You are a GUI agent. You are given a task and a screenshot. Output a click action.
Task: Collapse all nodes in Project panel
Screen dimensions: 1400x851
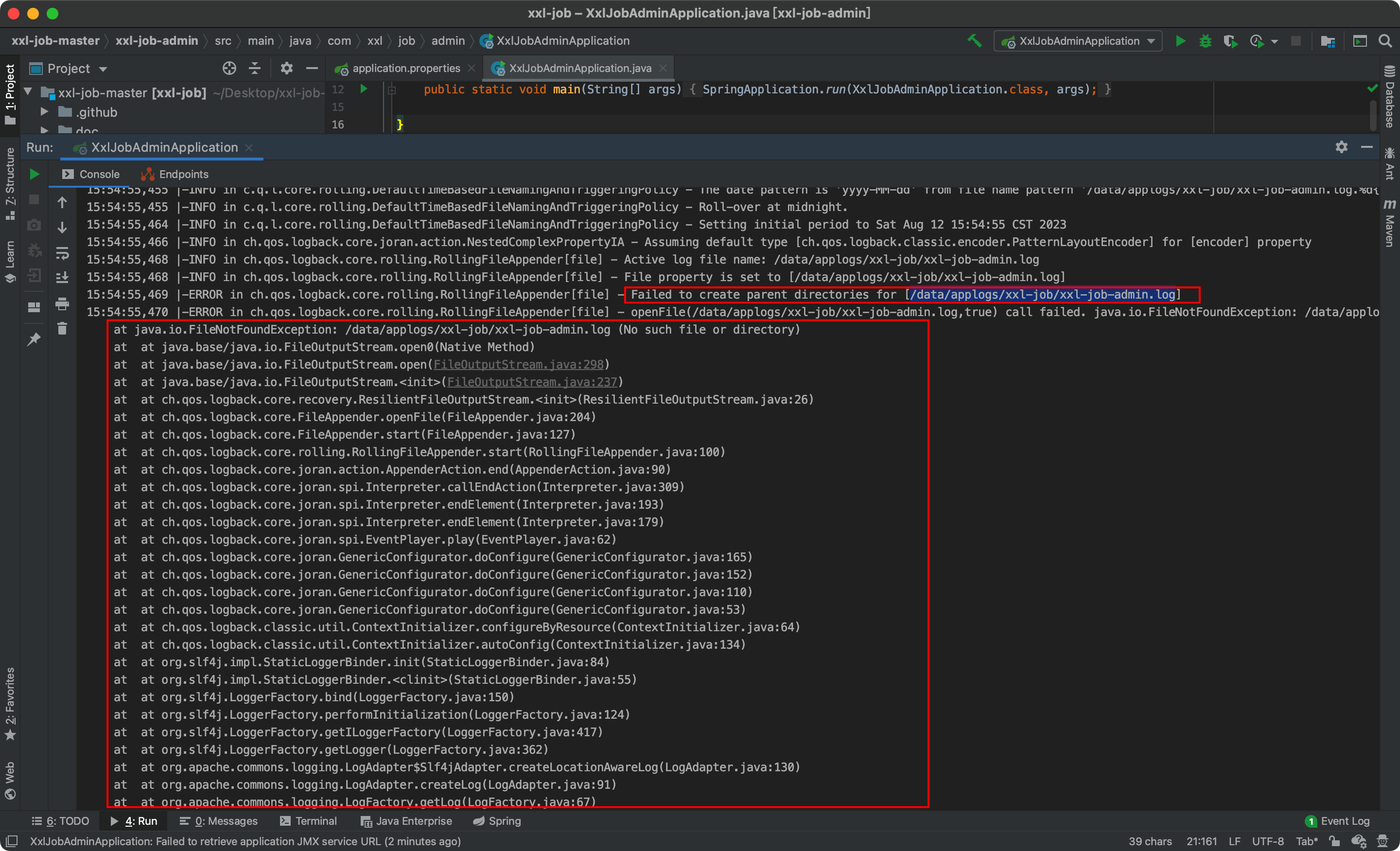point(255,68)
